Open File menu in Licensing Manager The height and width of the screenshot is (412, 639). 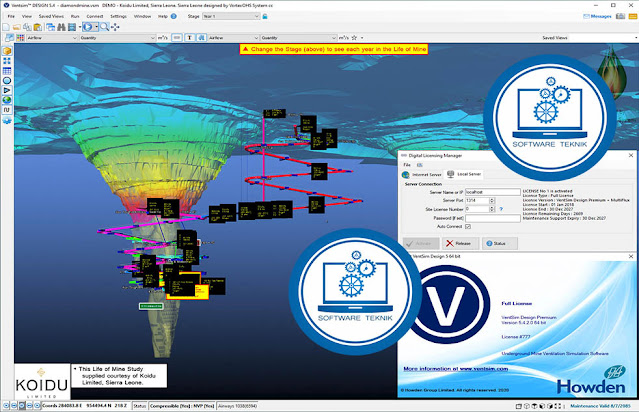tap(407, 165)
